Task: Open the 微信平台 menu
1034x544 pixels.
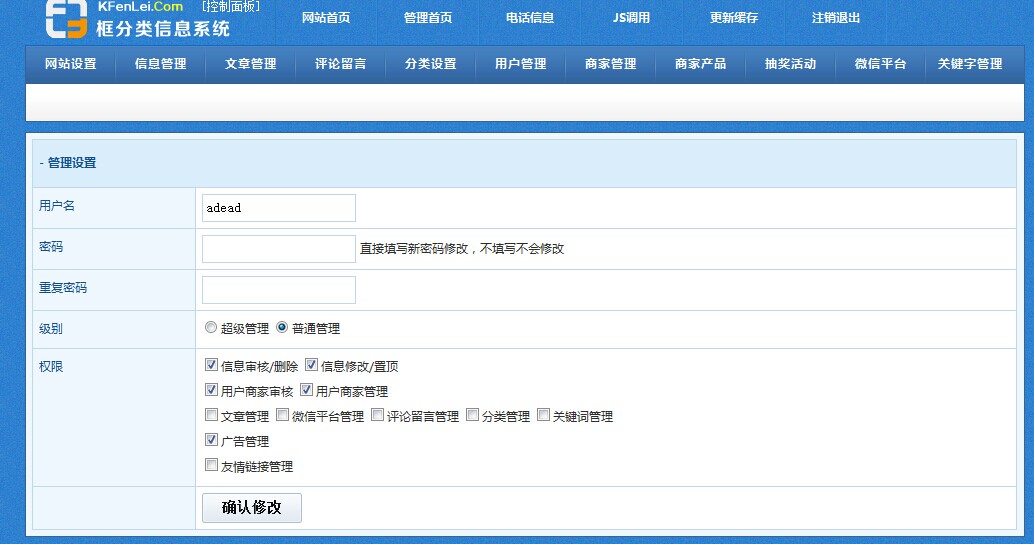Action: point(881,64)
